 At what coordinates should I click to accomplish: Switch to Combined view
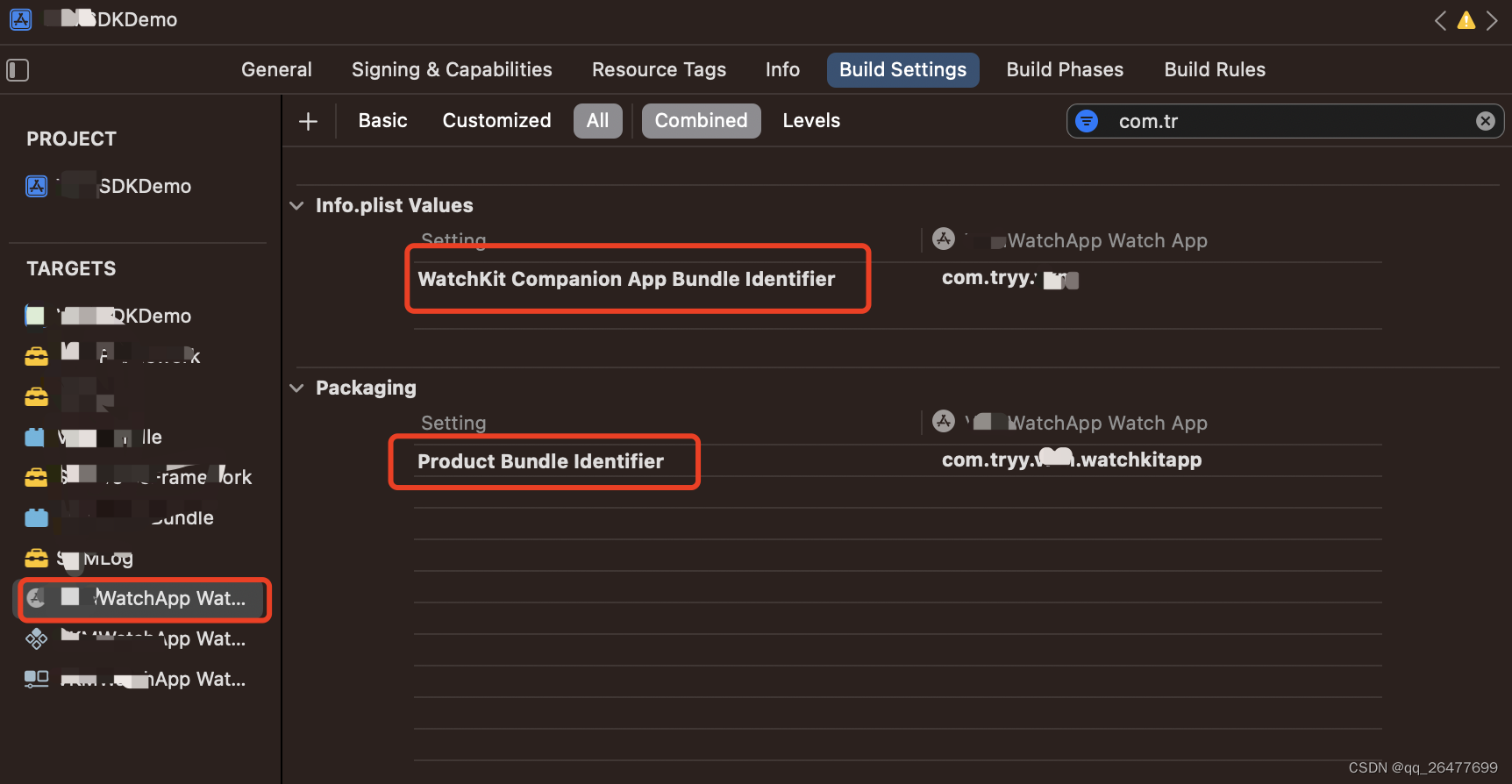pos(701,120)
